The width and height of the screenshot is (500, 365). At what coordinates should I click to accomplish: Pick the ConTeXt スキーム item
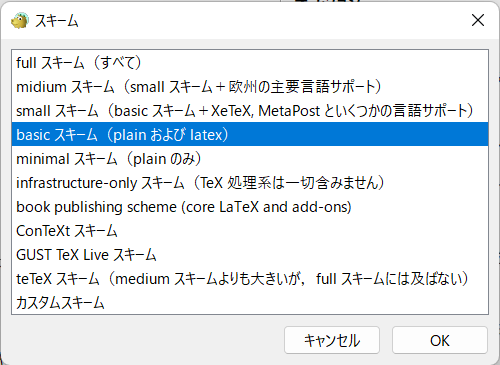pos(250,231)
